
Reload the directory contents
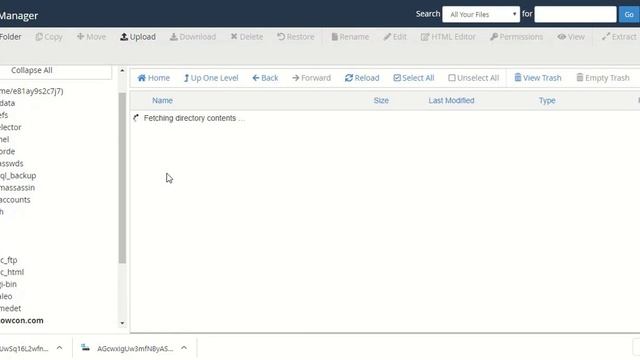click(362, 78)
